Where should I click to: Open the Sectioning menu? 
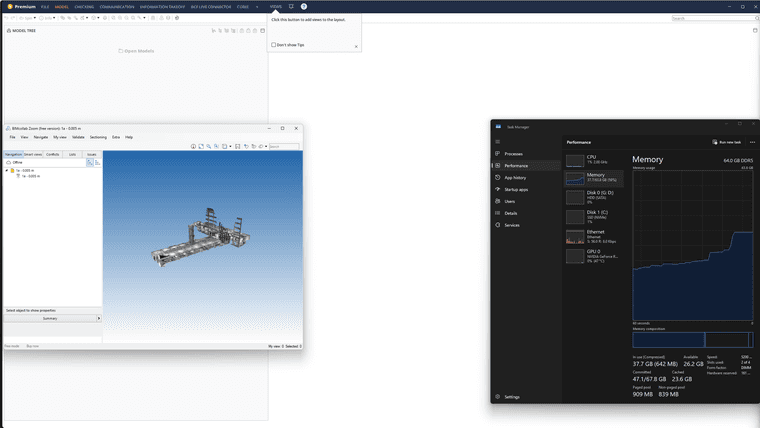click(98, 137)
